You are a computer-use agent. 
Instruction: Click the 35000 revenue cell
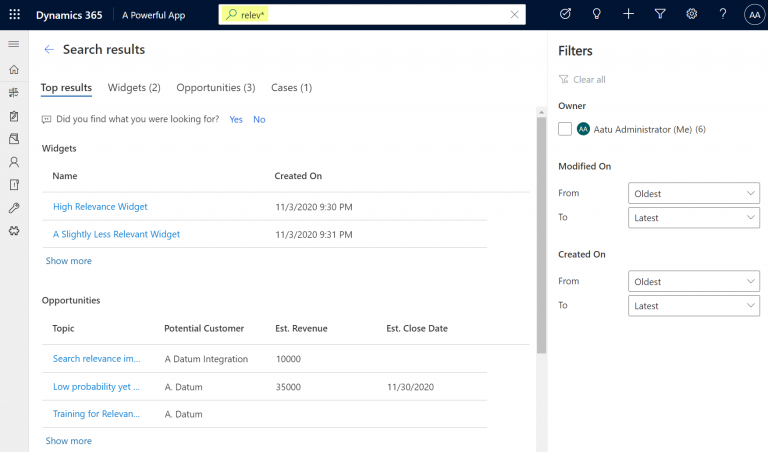click(x=288, y=387)
